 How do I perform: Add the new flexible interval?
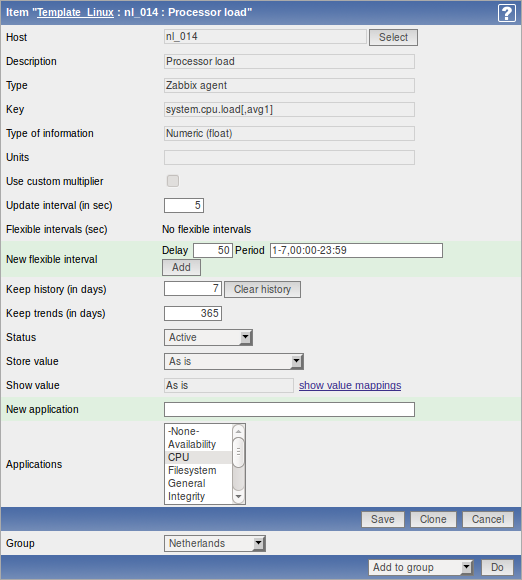coord(181,267)
